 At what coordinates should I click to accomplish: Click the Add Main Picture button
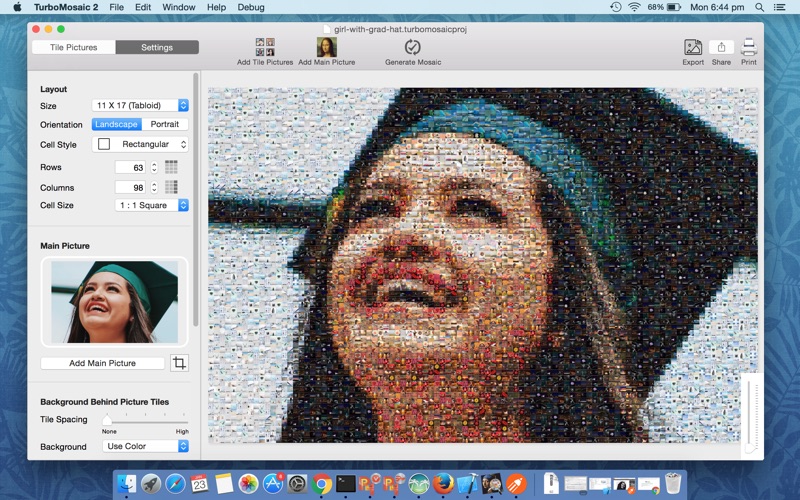pyautogui.click(x=103, y=363)
